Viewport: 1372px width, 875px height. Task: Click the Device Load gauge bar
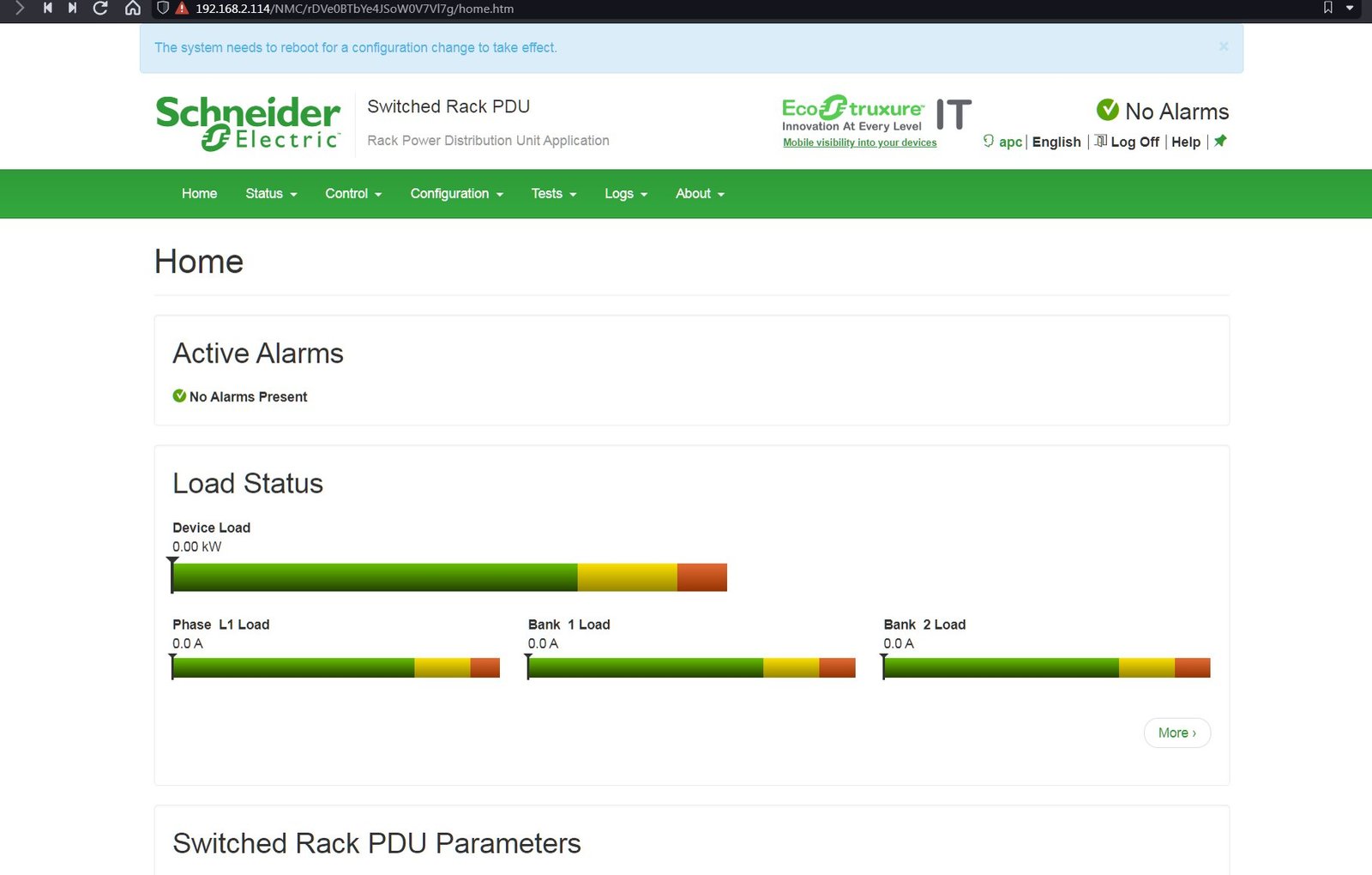tap(449, 577)
